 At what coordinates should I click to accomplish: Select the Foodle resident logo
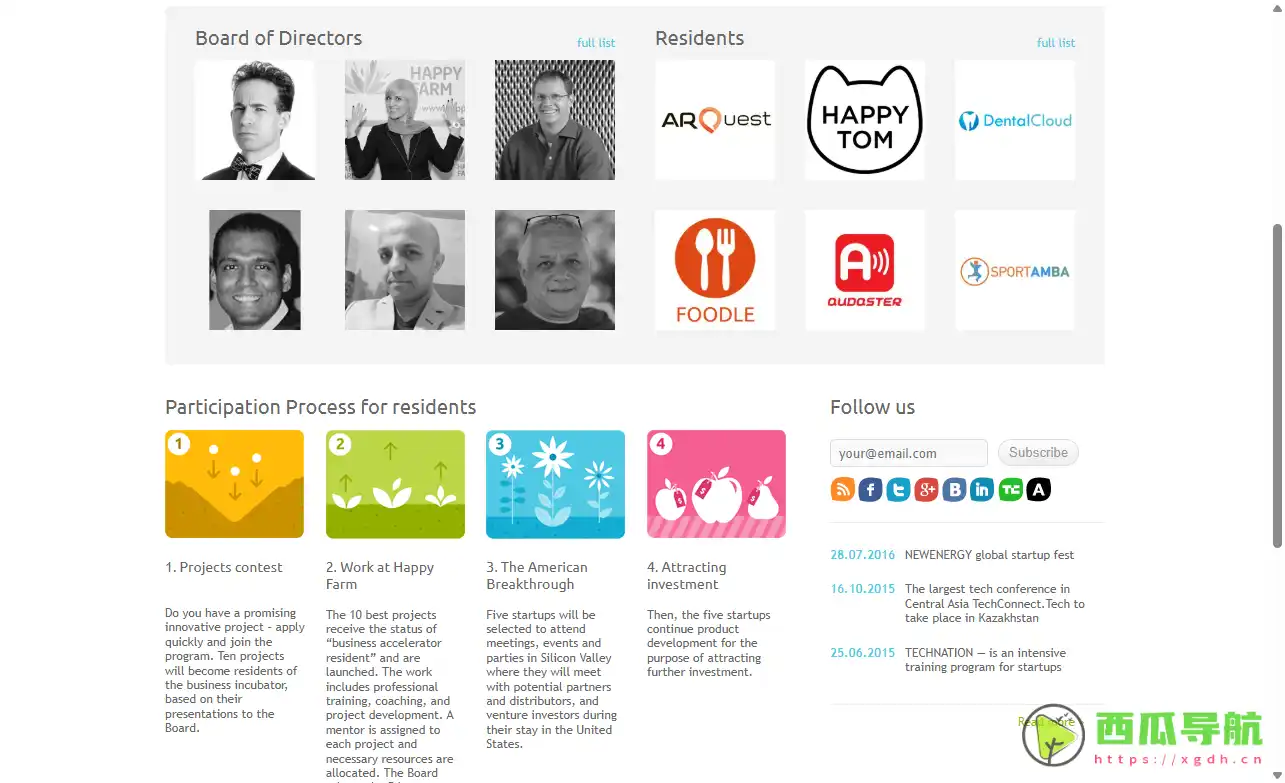pyautogui.click(x=714, y=270)
